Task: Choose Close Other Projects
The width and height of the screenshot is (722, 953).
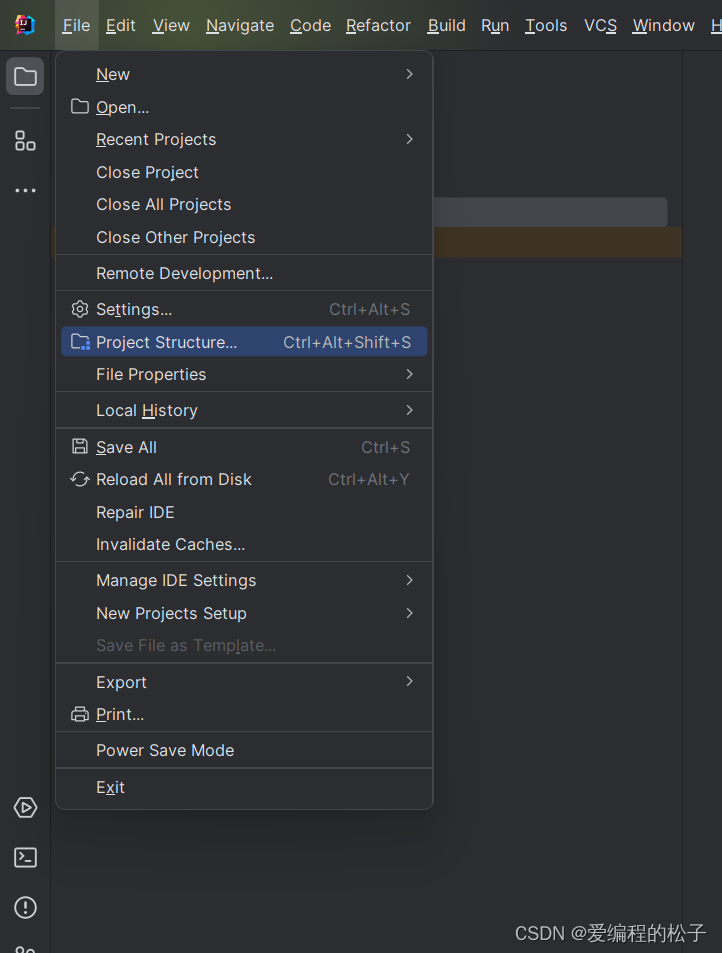Action: coord(244,237)
